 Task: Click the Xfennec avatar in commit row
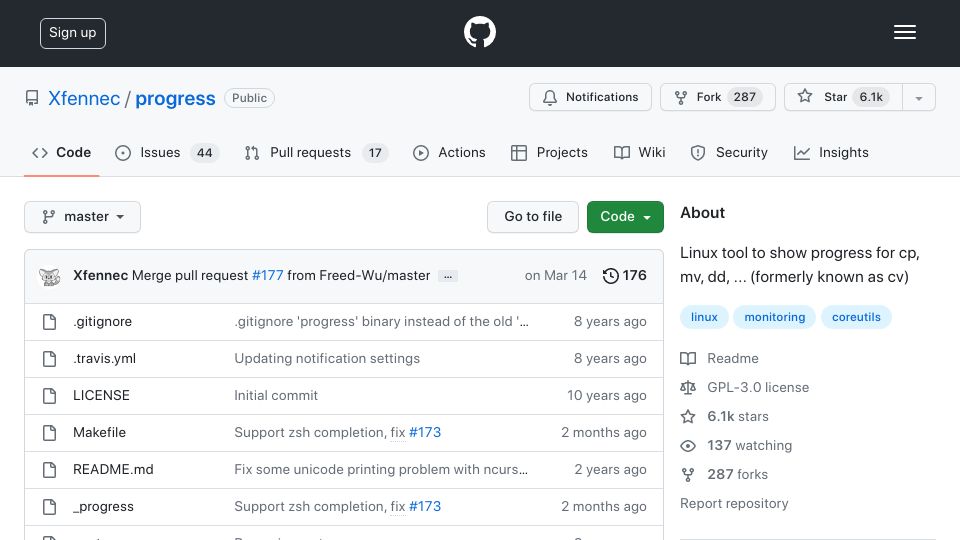(50, 276)
